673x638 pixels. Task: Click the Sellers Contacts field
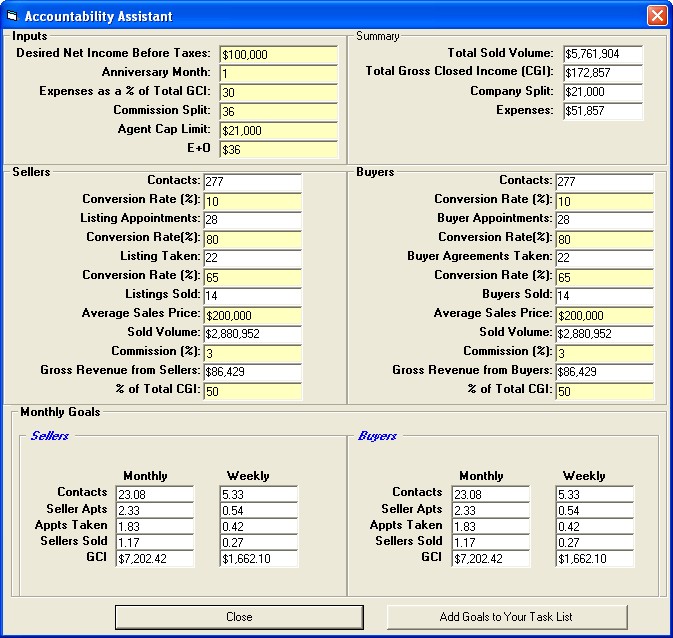coord(252,182)
